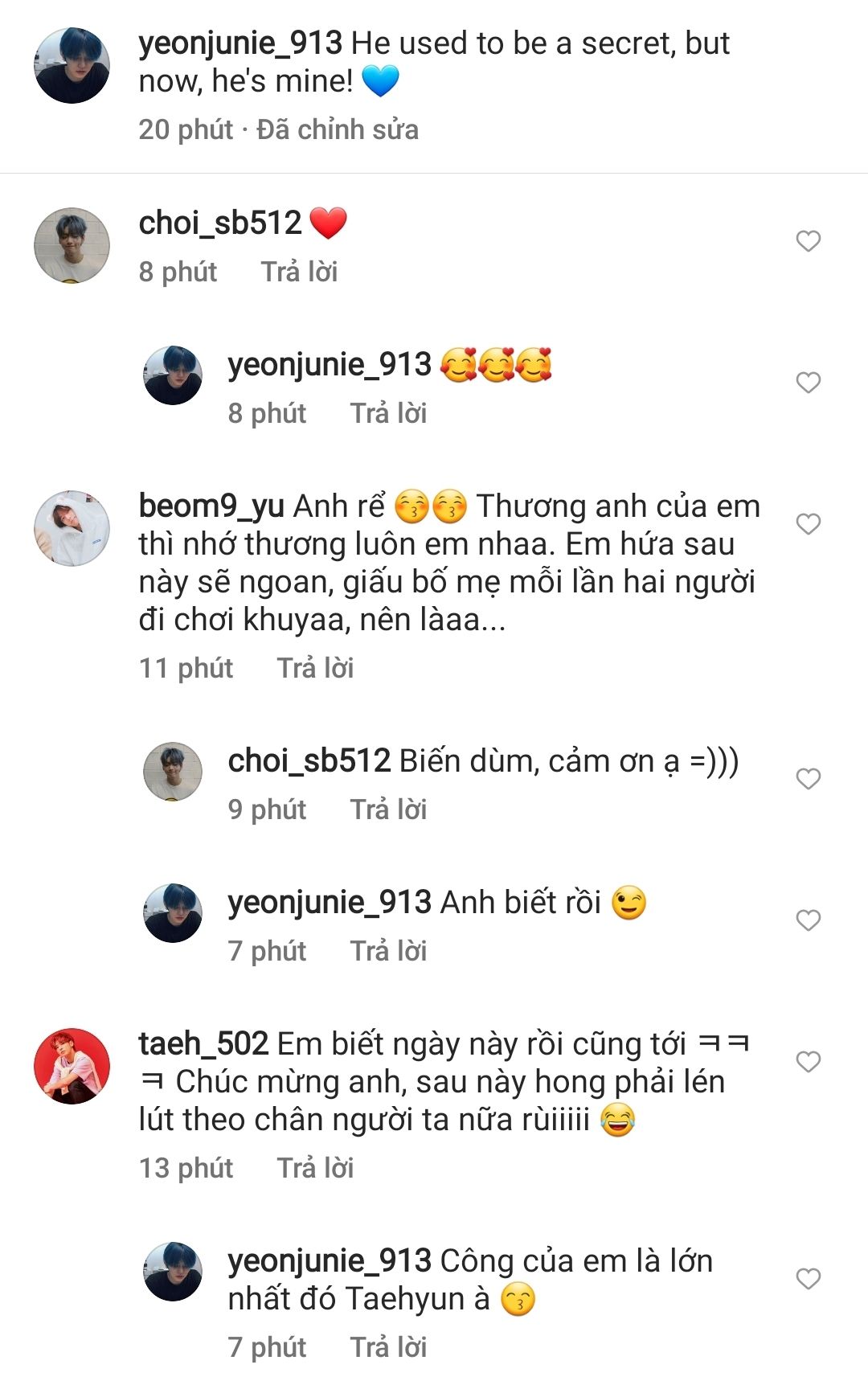868x1385 pixels.
Task: Tap heart on beom9_yu's comment
Action: tap(808, 524)
